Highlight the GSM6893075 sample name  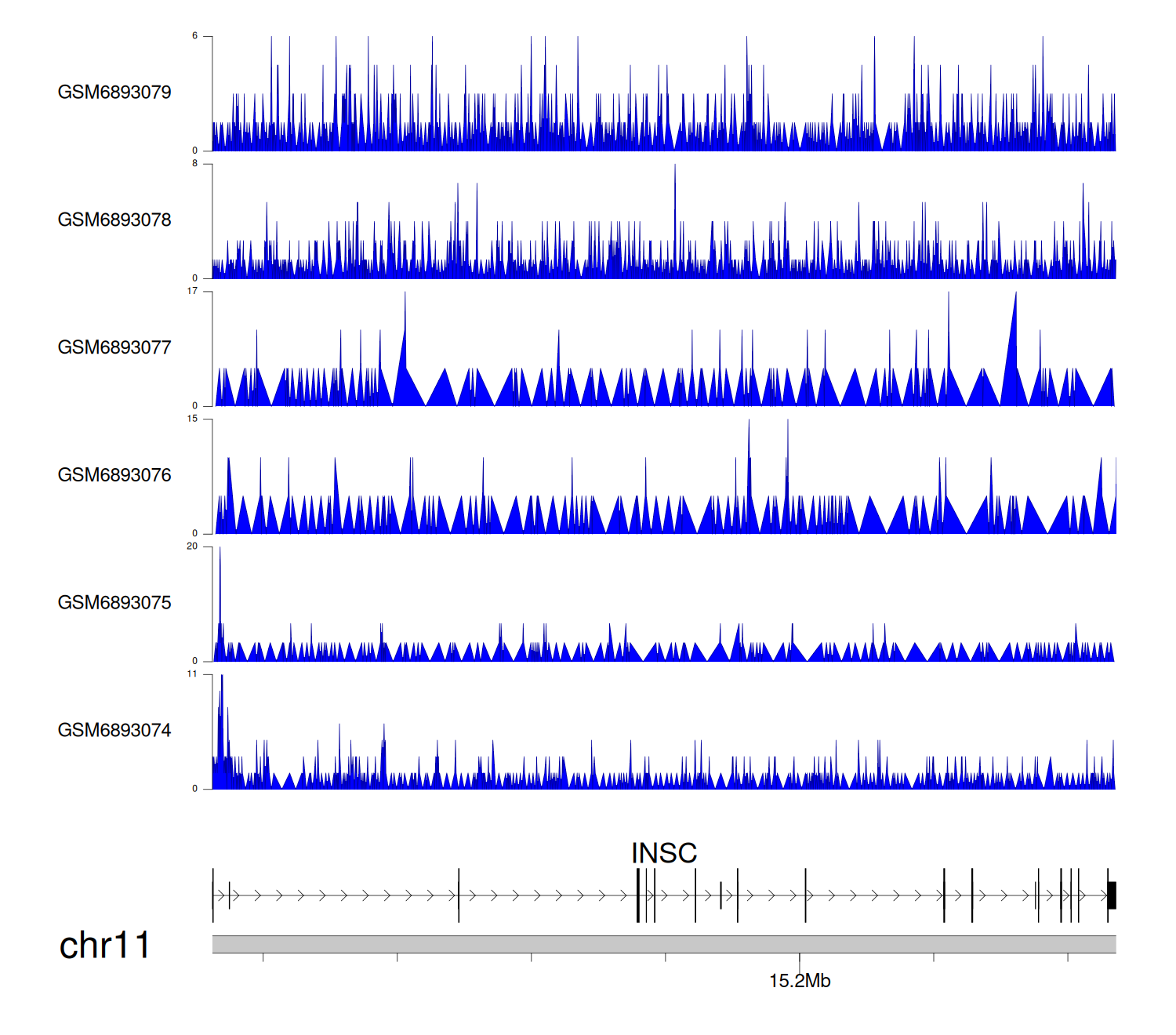coord(114,603)
